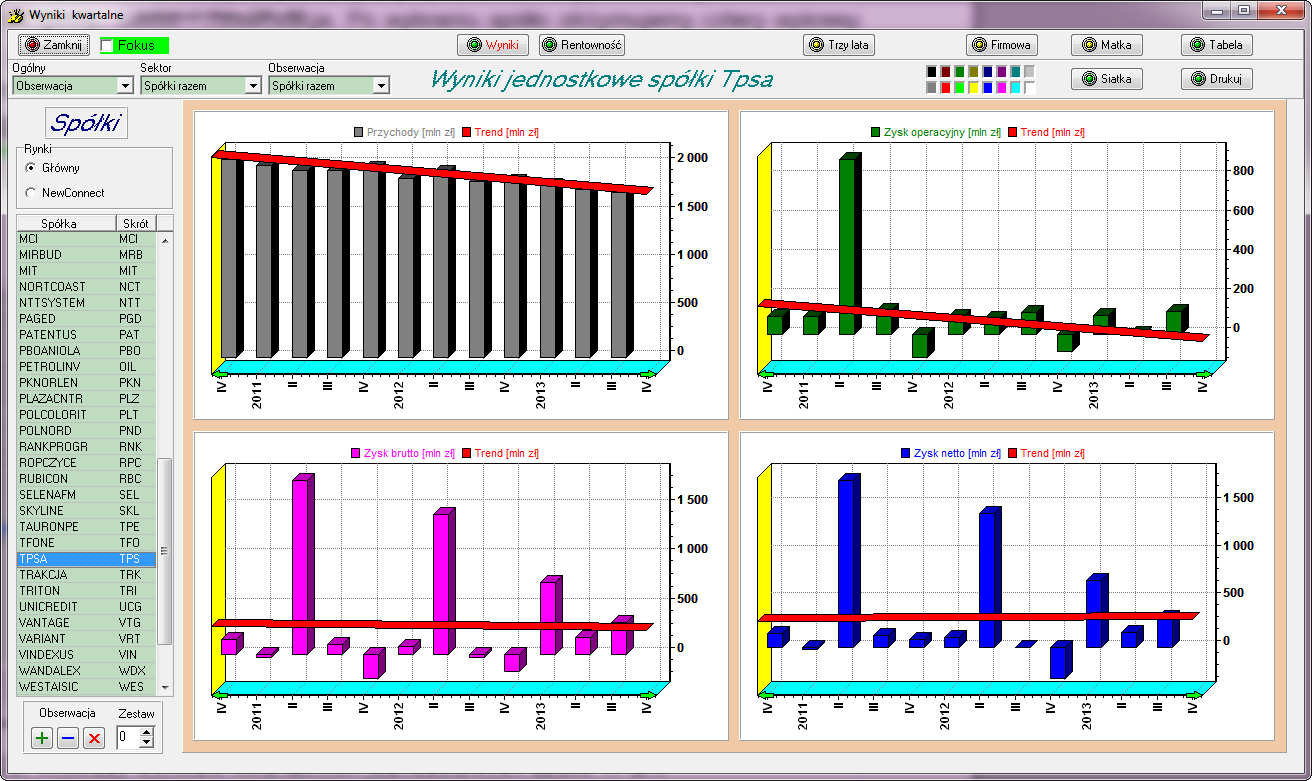Click the red X Obserwacja delete button
The image size is (1312, 781).
[x=94, y=739]
